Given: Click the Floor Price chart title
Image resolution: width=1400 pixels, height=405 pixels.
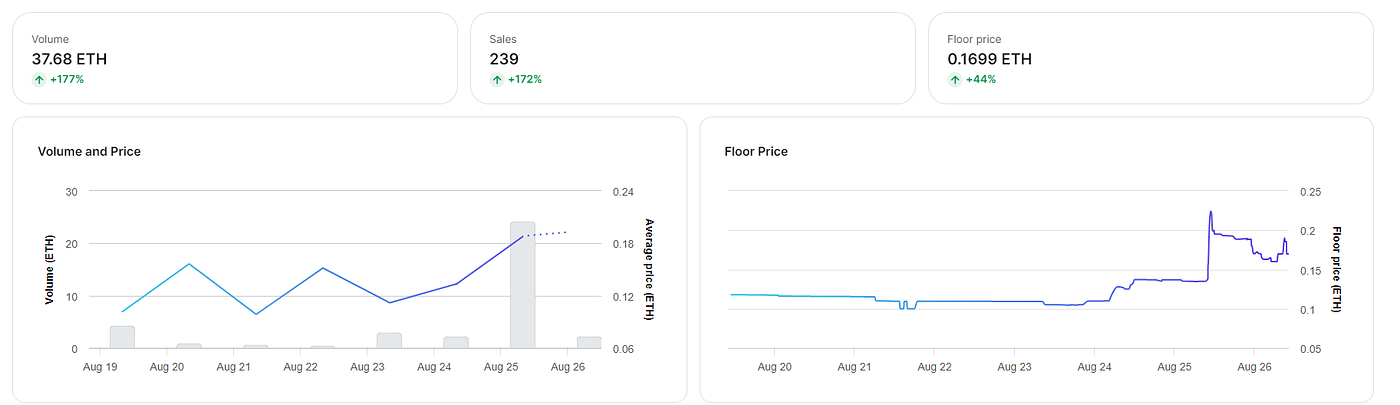Looking at the screenshot, I should 756,152.
